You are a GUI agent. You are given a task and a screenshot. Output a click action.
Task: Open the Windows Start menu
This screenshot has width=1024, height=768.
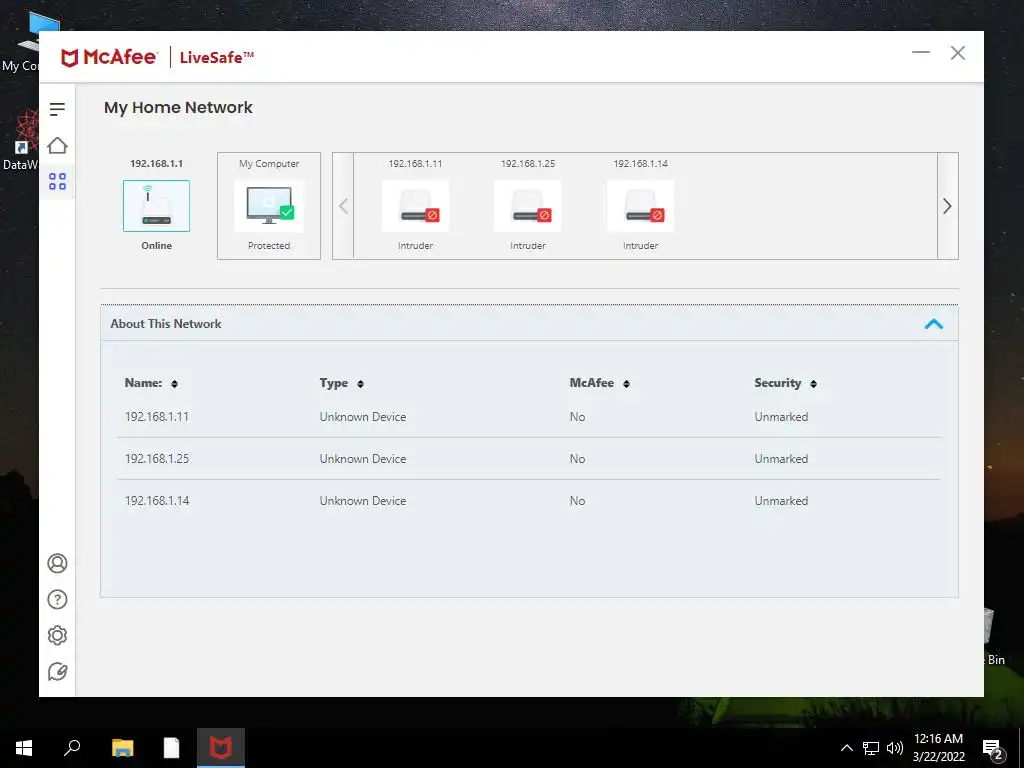24,748
